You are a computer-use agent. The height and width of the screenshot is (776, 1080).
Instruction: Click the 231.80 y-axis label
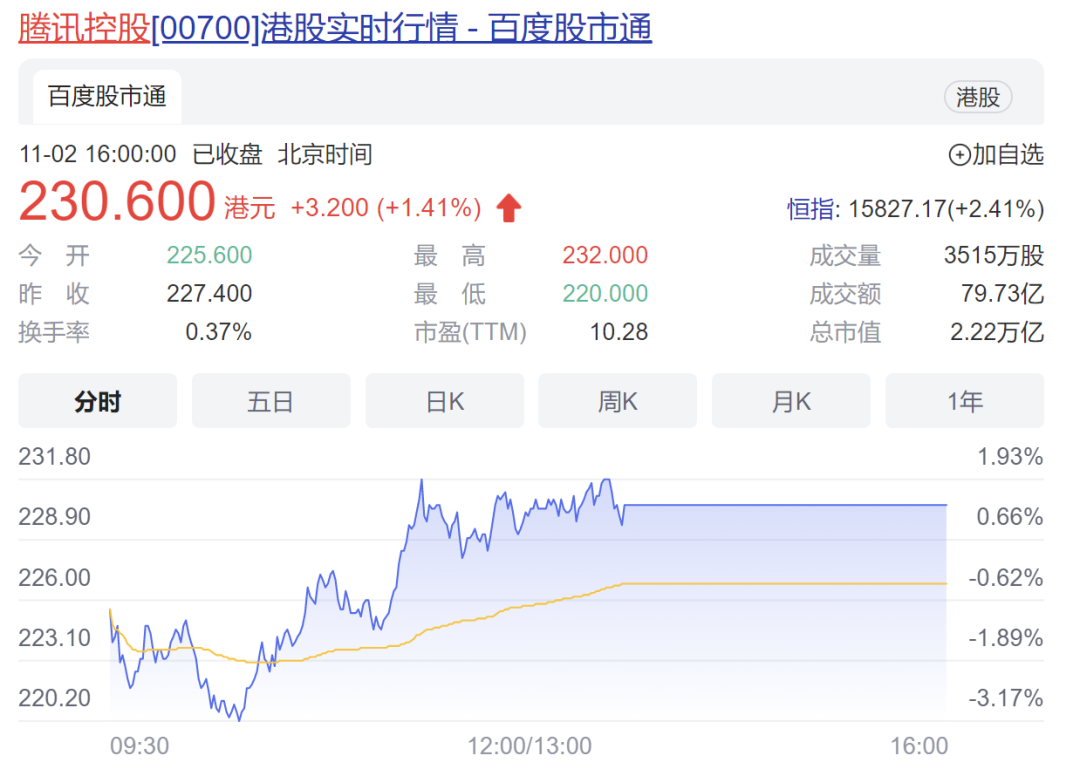54,457
